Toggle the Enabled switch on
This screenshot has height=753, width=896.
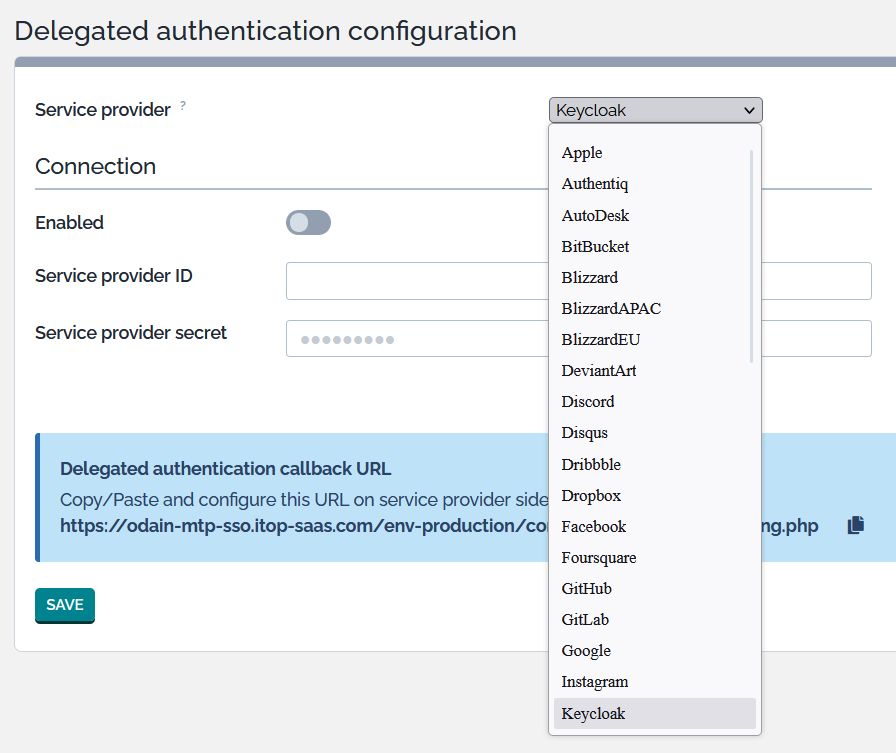[308, 223]
